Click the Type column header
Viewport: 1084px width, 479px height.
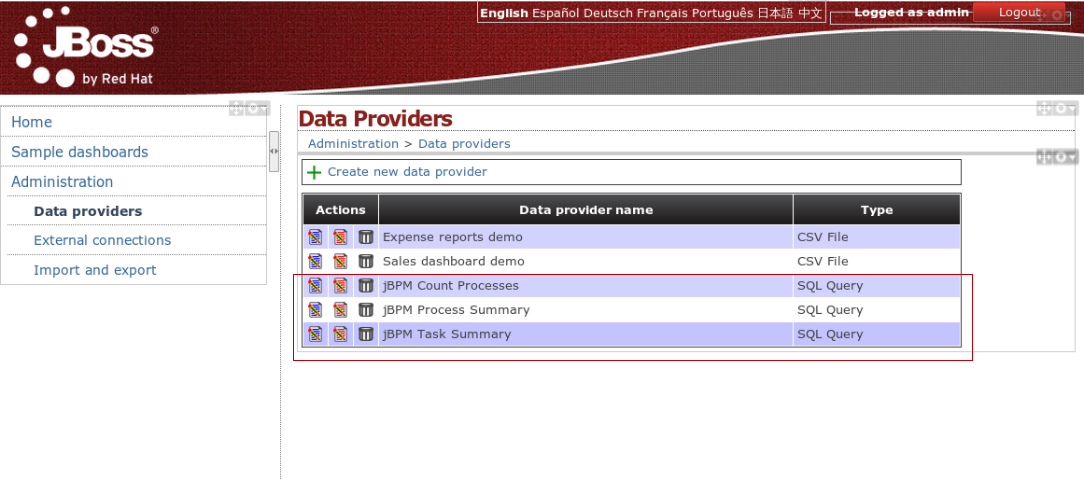coord(877,210)
